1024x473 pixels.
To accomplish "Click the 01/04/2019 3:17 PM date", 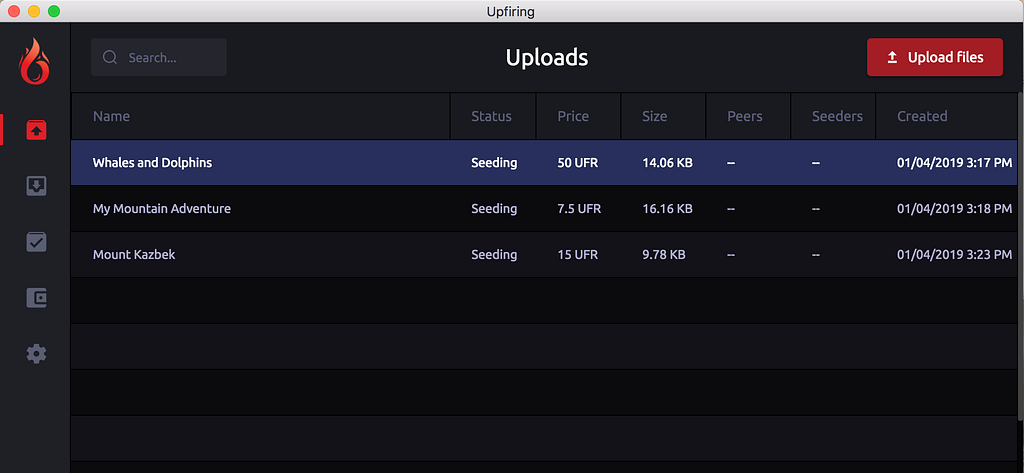I will pos(955,163).
